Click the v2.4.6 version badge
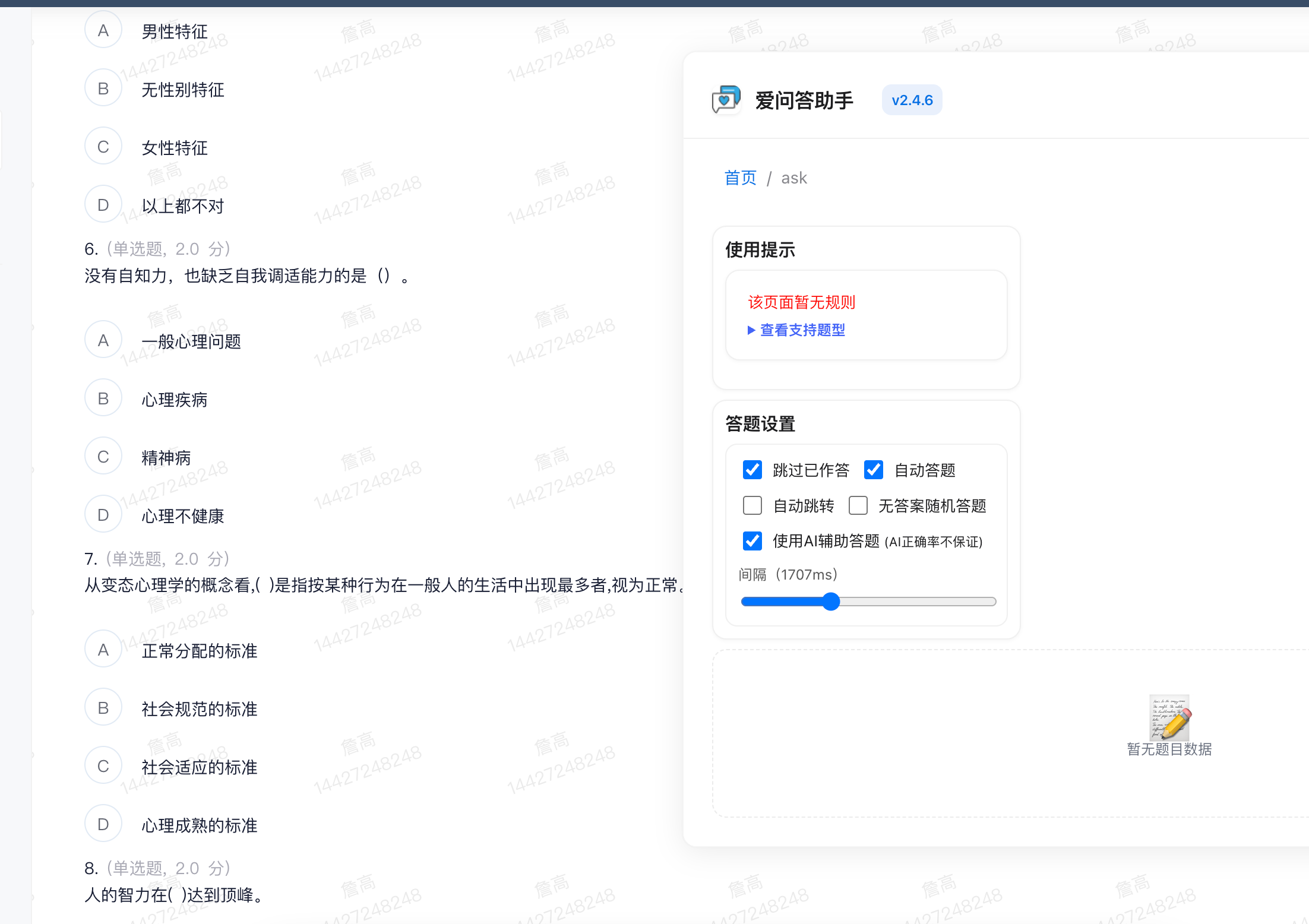Screen dimensions: 1309x924 pos(912,100)
